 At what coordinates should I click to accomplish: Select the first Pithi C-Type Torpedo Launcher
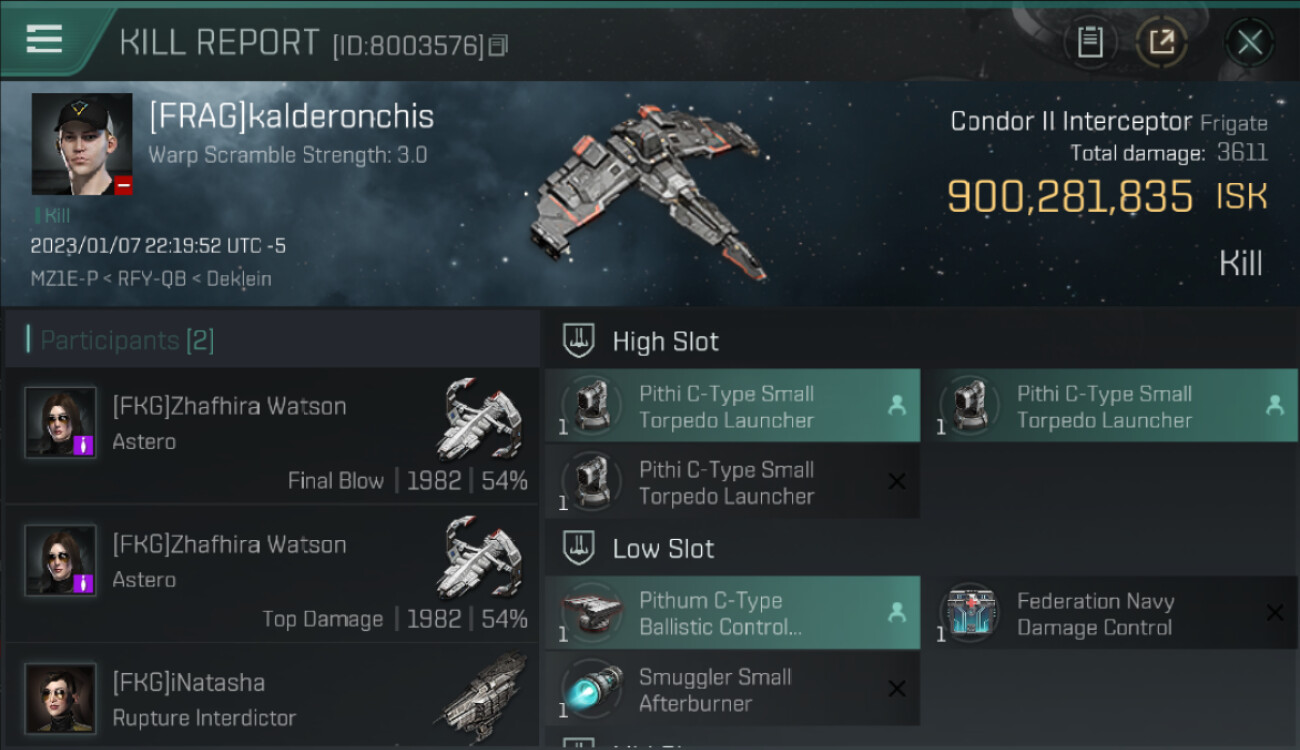[x=732, y=406]
